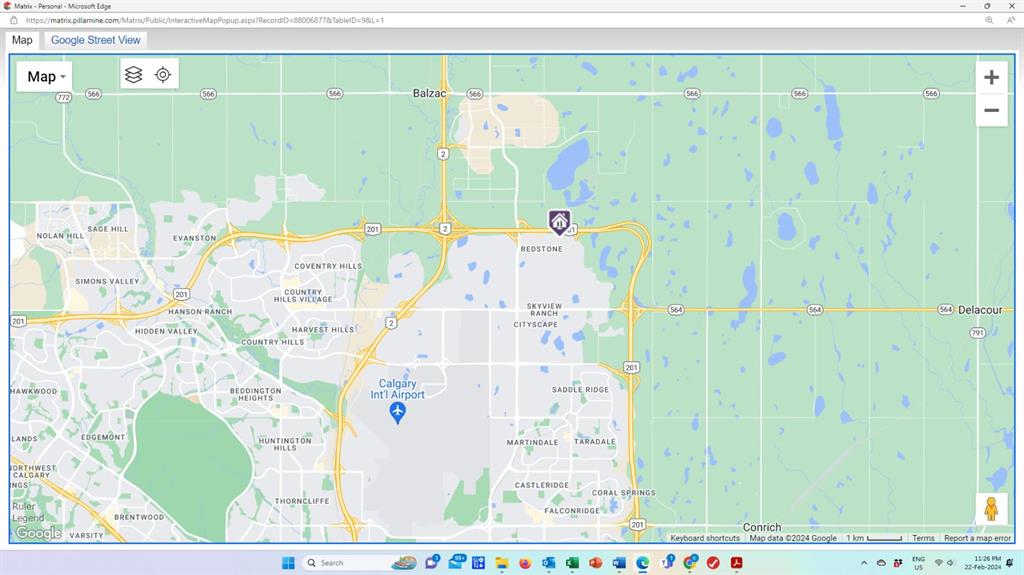1024x575 pixels.
Task: Click the Street View pegman icon
Action: pos(991,509)
